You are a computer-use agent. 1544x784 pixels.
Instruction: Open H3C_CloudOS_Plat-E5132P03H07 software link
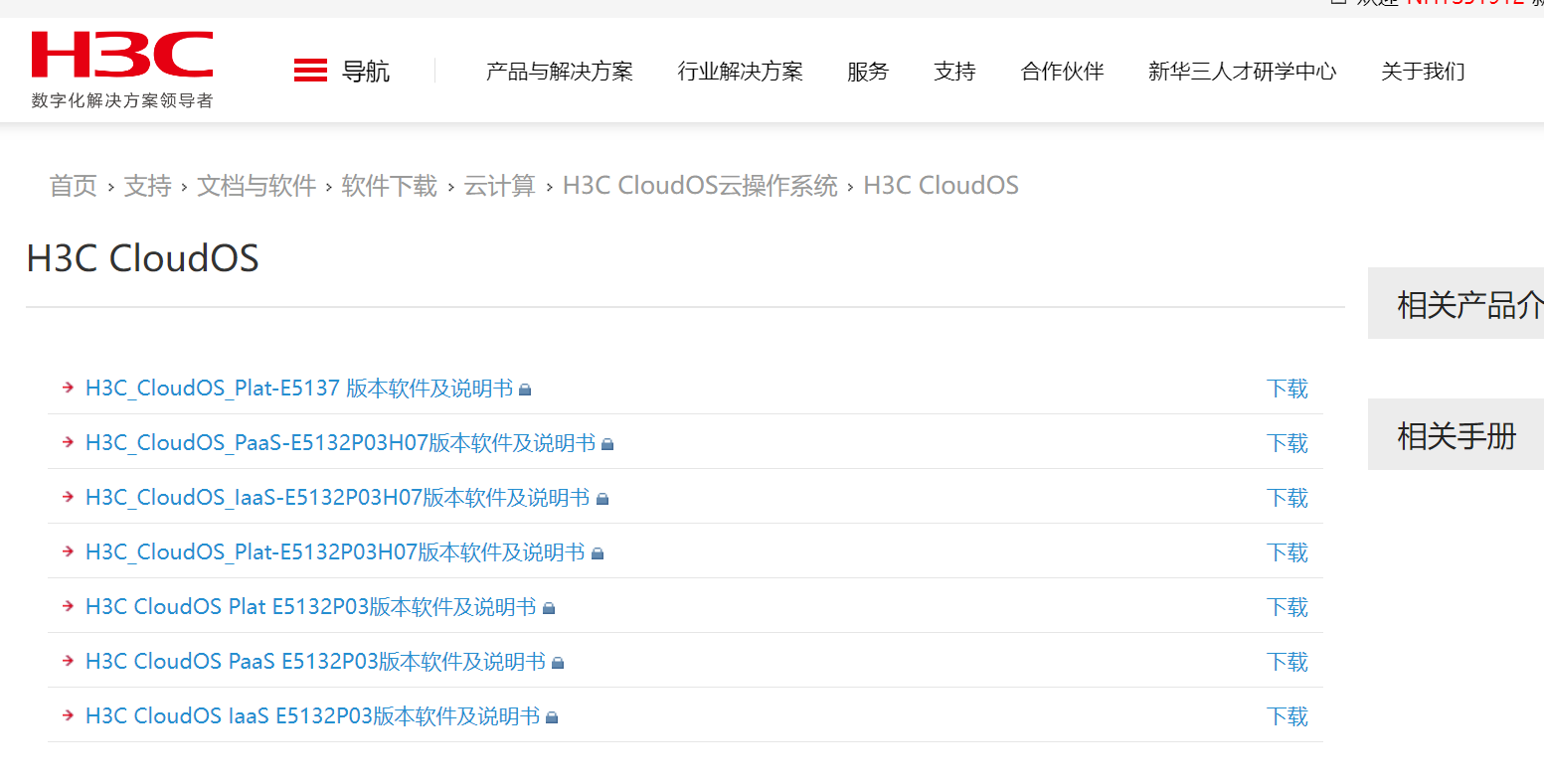(335, 552)
